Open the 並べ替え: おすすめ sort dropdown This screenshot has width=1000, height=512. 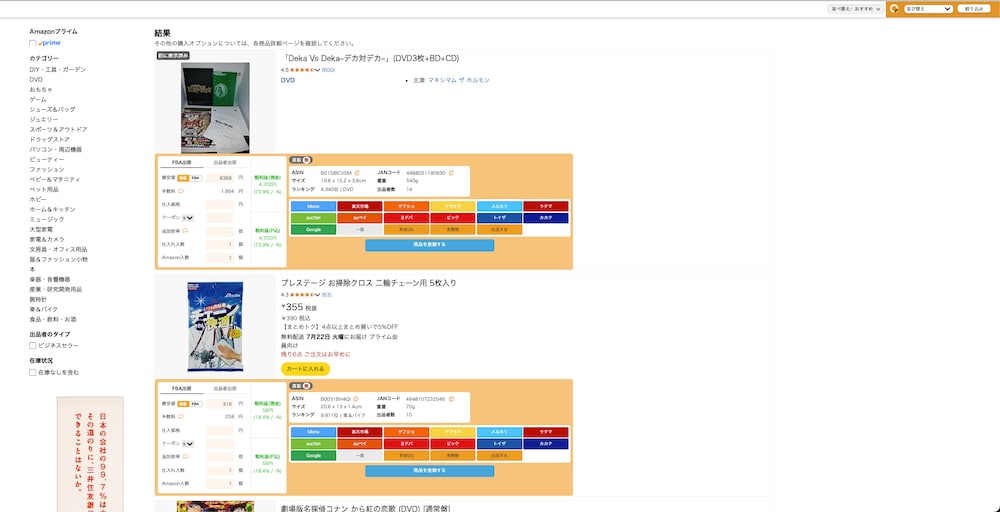click(x=855, y=9)
